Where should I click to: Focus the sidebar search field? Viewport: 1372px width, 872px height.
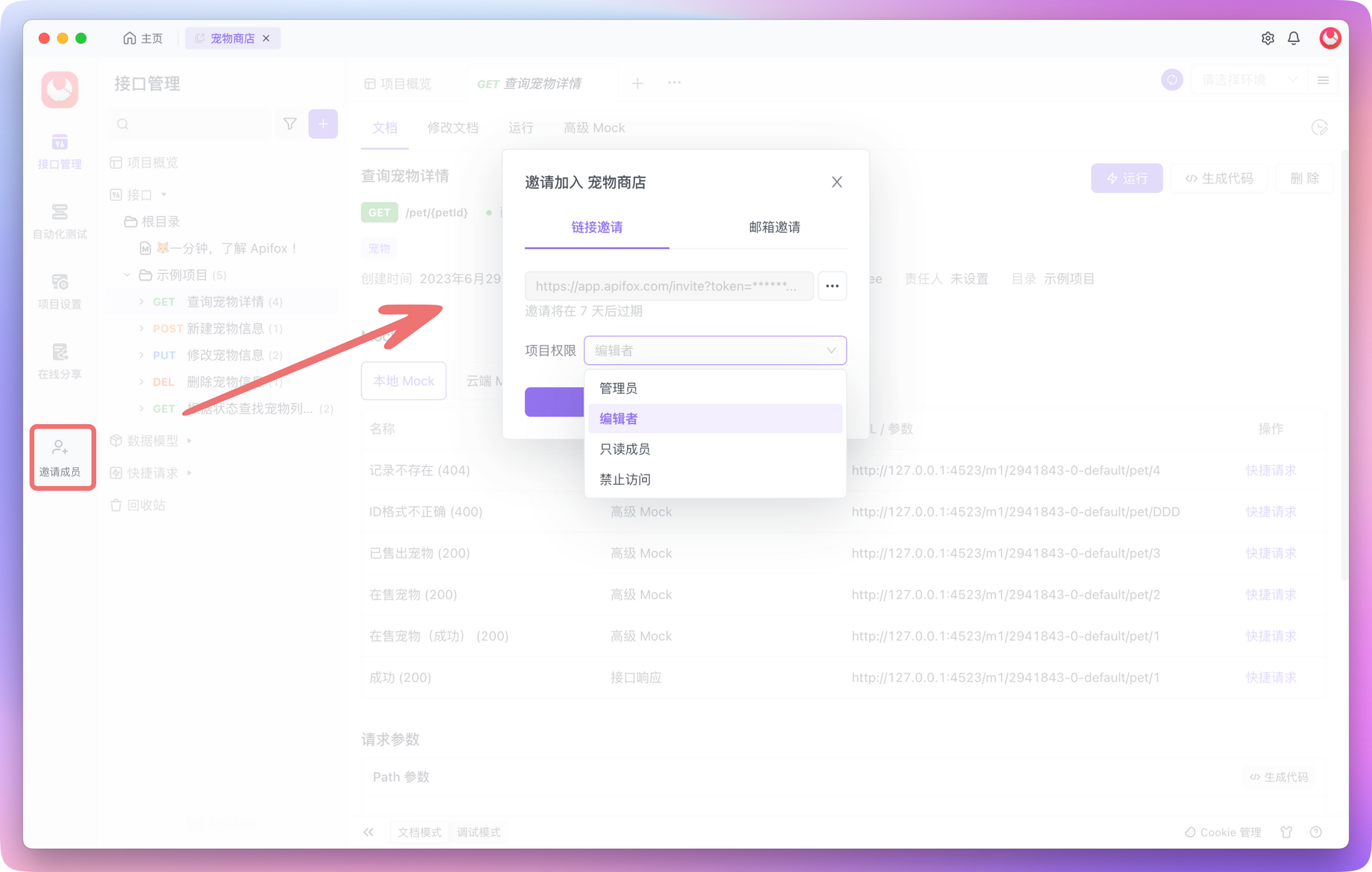tap(189, 124)
